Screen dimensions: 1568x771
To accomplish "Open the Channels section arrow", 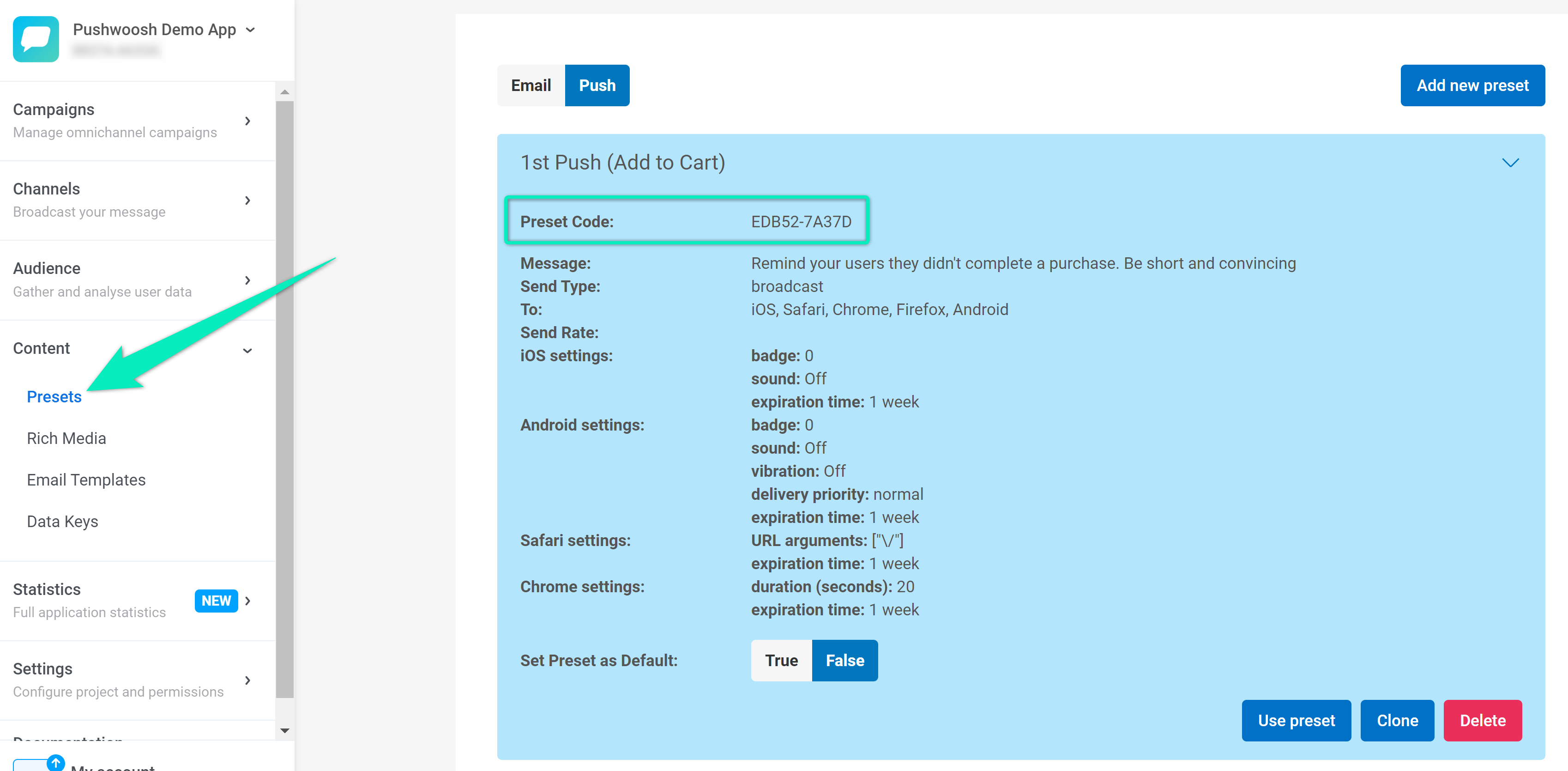I will (x=248, y=200).
